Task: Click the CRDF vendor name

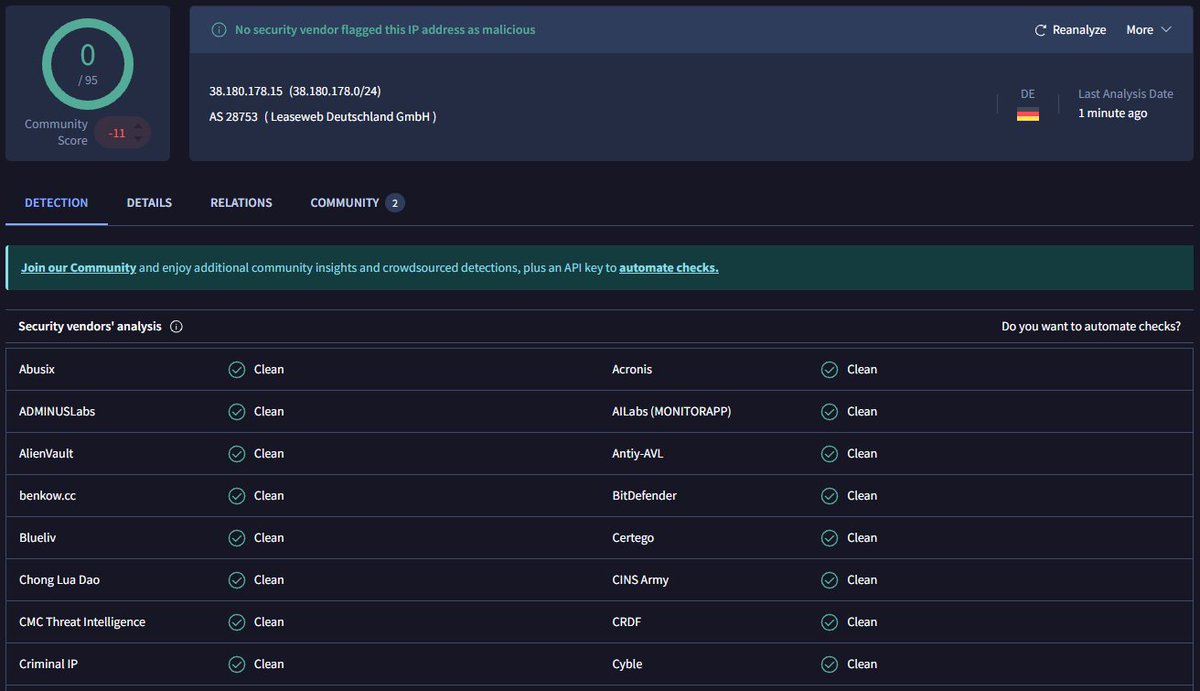Action: [627, 622]
